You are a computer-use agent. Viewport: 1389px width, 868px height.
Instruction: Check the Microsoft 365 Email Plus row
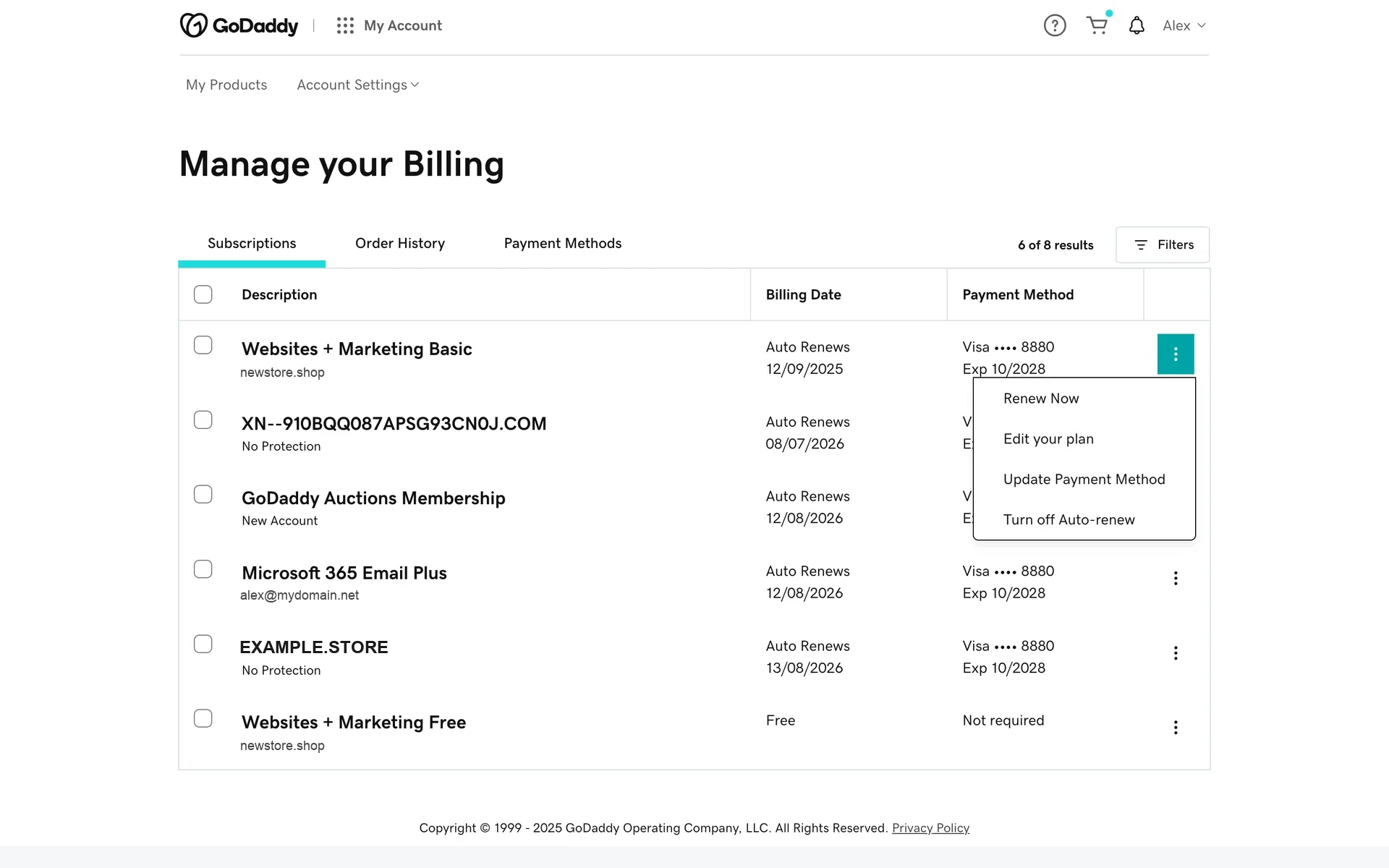(x=203, y=569)
